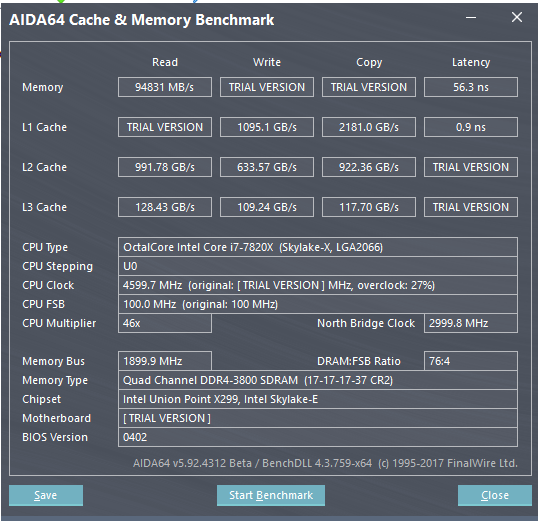The height and width of the screenshot is (522, 538).
Task: Select the L1 Cache Write 1095.1 GB/s value
Action: (x=267, y=127)
